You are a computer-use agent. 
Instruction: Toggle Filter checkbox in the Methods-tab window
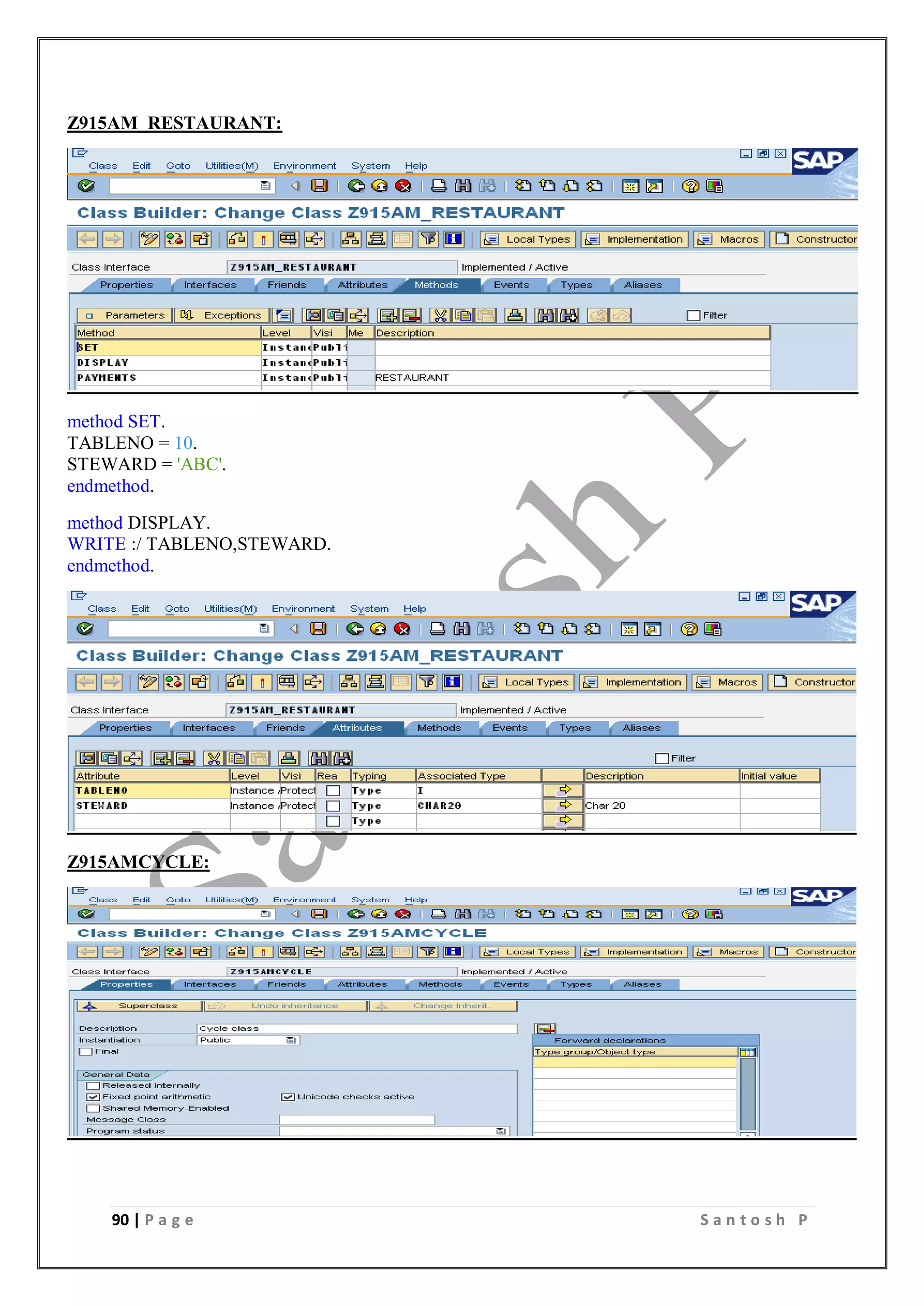693,316
